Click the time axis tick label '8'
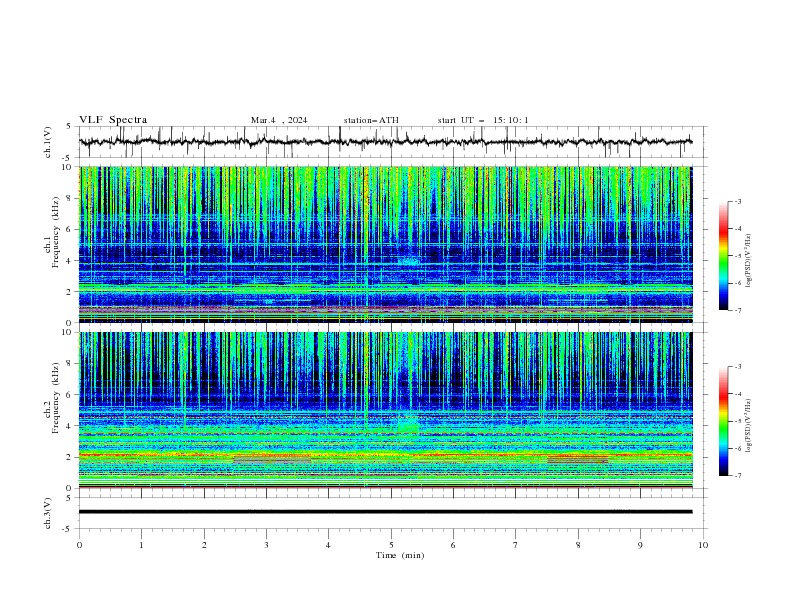 [578, 545]
